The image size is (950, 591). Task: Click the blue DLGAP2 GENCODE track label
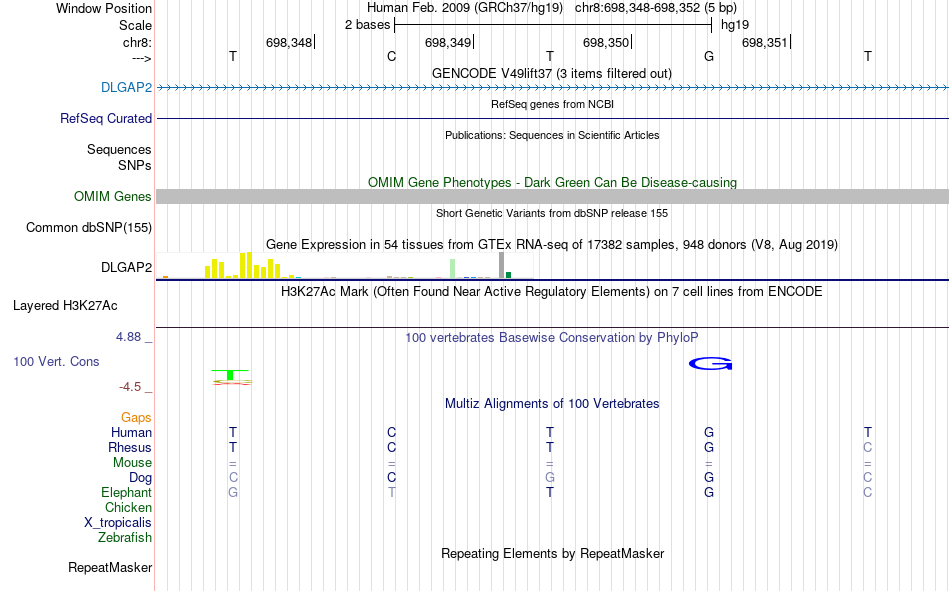click(126, 87)
